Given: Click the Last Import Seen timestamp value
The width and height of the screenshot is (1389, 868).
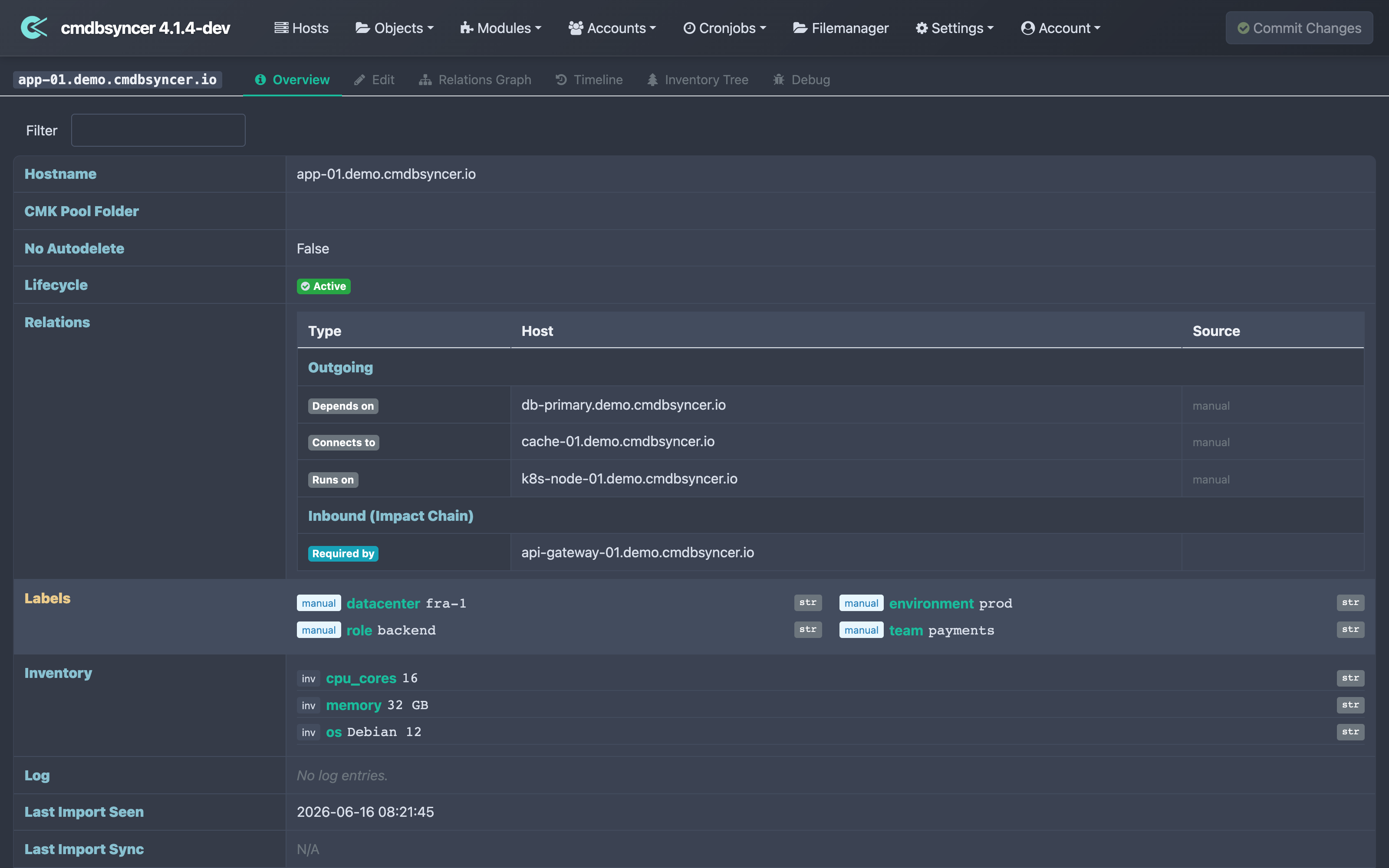Looking at the screenshot, I should coord(365,812).
